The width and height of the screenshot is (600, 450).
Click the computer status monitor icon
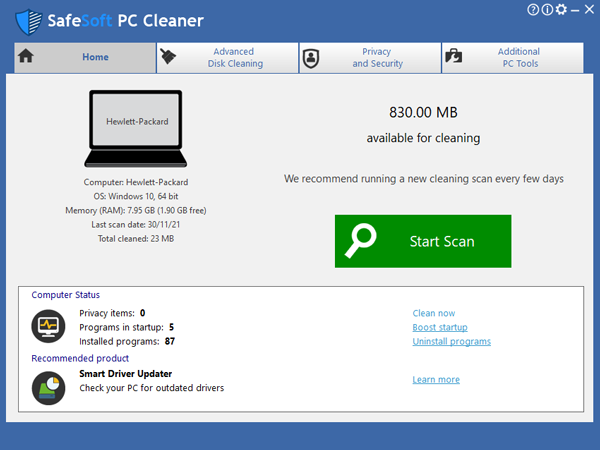coord(48,326)
